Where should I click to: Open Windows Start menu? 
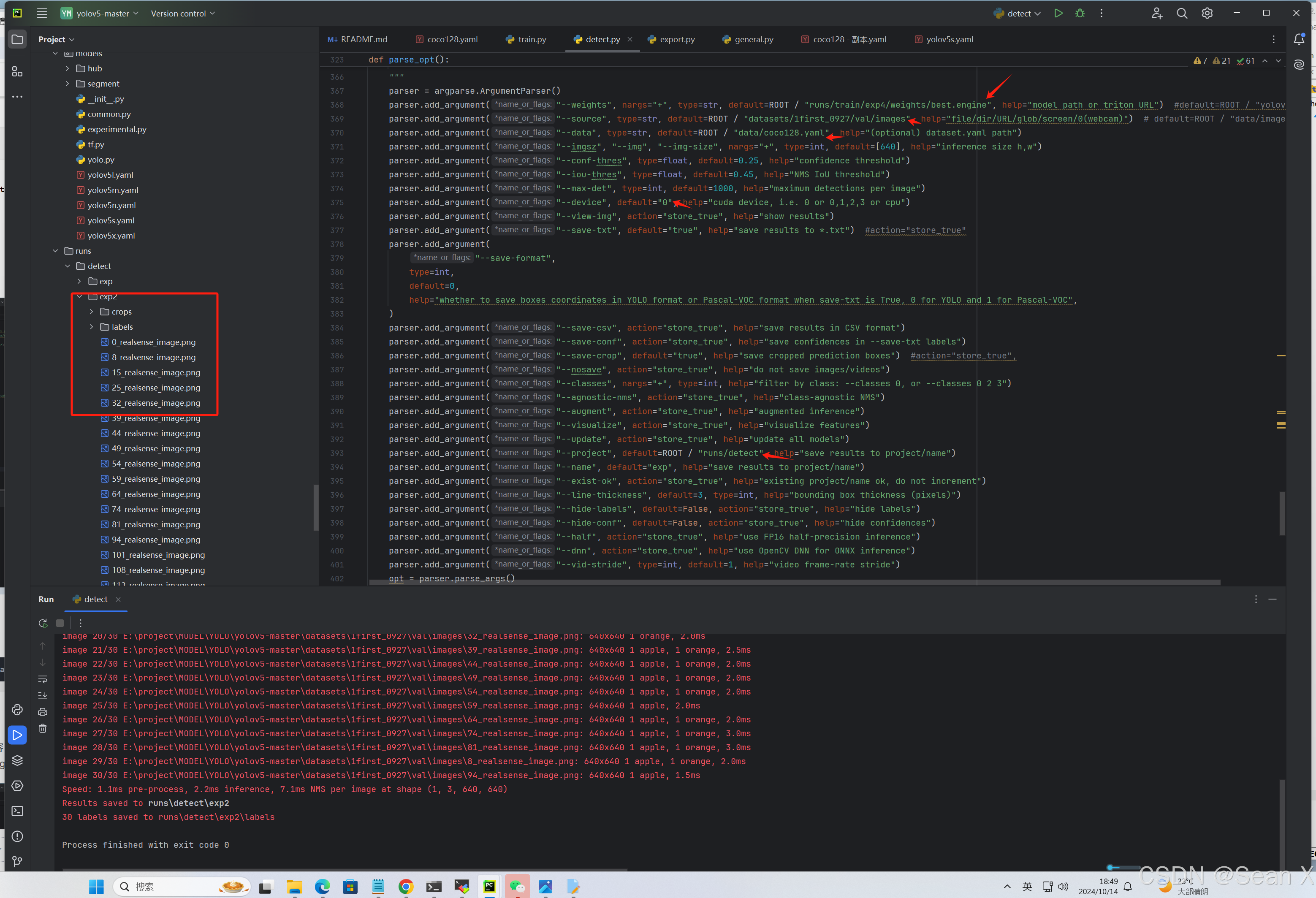tap(96, 887)
